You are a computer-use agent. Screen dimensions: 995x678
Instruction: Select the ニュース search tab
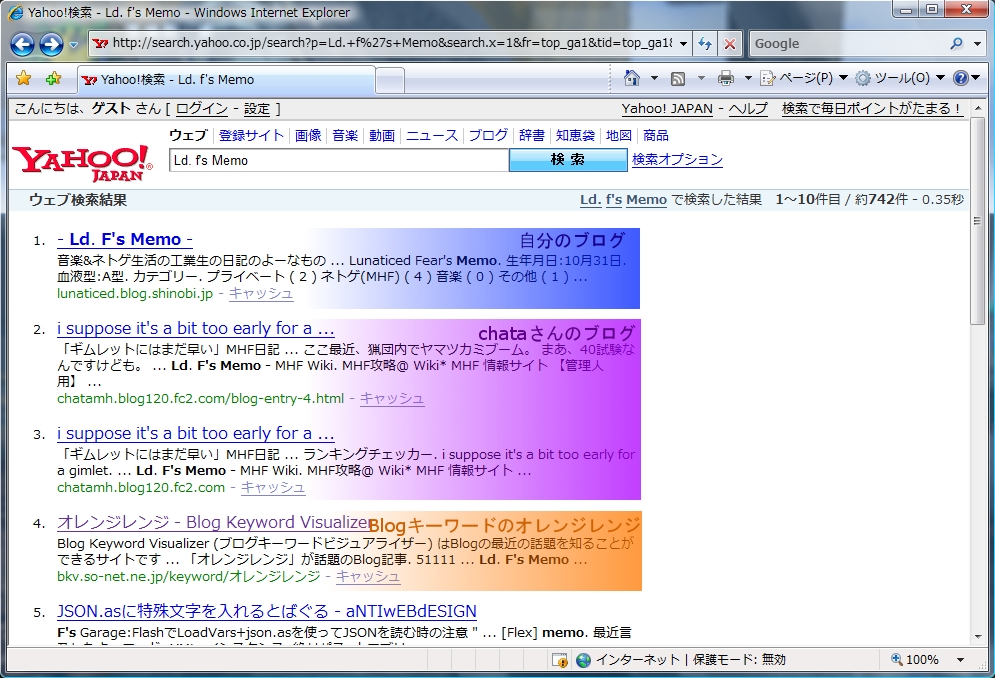click(432, 135)
